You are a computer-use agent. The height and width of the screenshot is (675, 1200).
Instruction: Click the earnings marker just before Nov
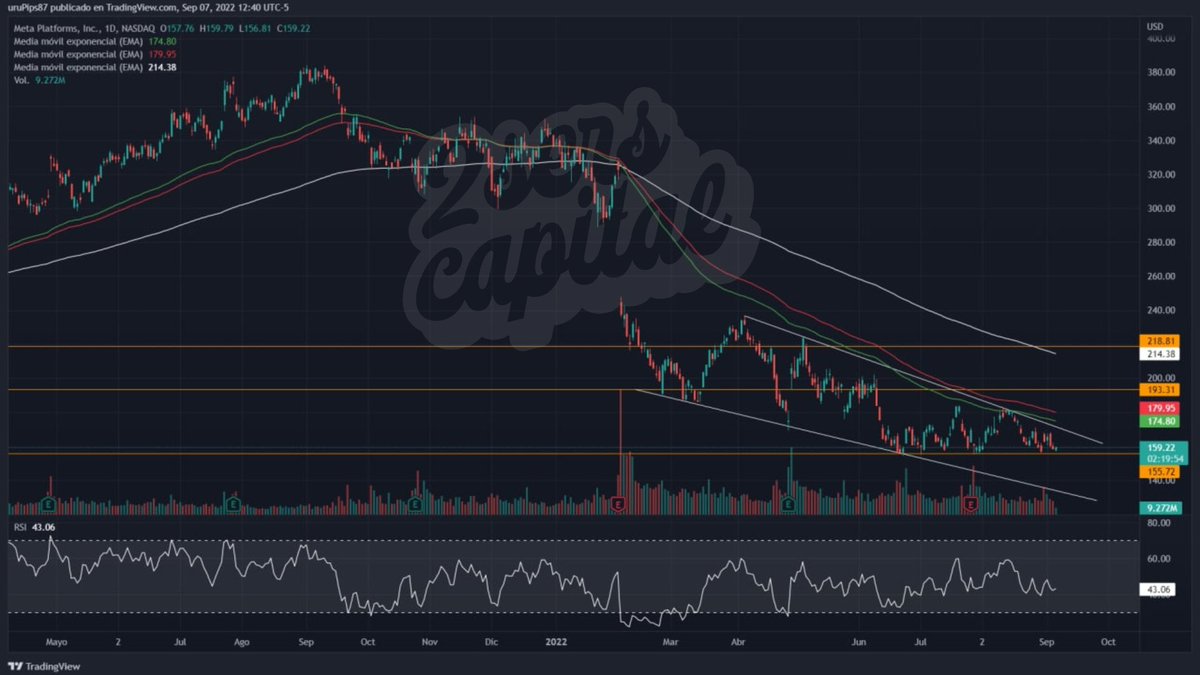[x=416, y=505]
